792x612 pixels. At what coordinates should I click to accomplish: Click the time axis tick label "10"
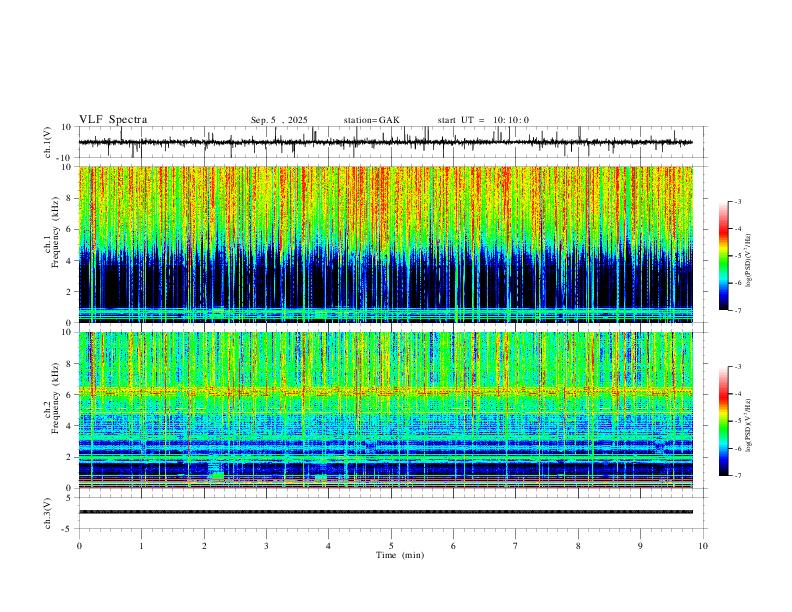(703, 546)
